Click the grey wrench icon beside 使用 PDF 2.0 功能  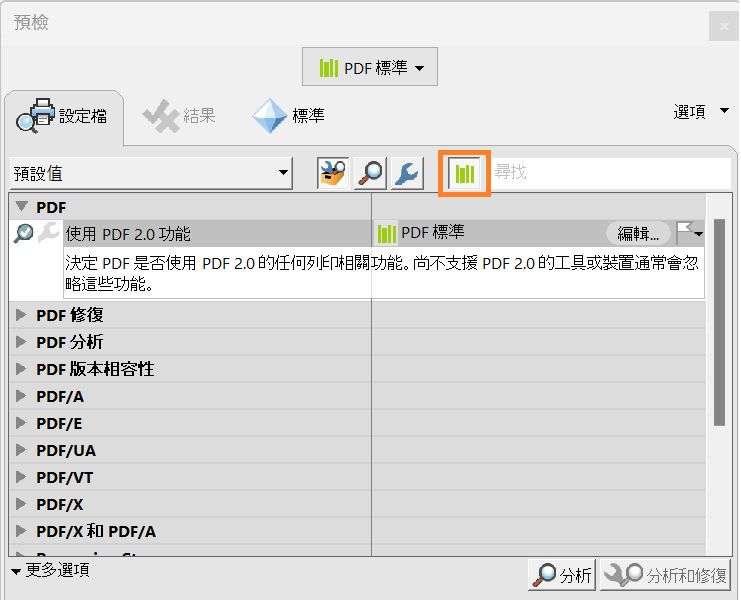click(x=49, y=232)
